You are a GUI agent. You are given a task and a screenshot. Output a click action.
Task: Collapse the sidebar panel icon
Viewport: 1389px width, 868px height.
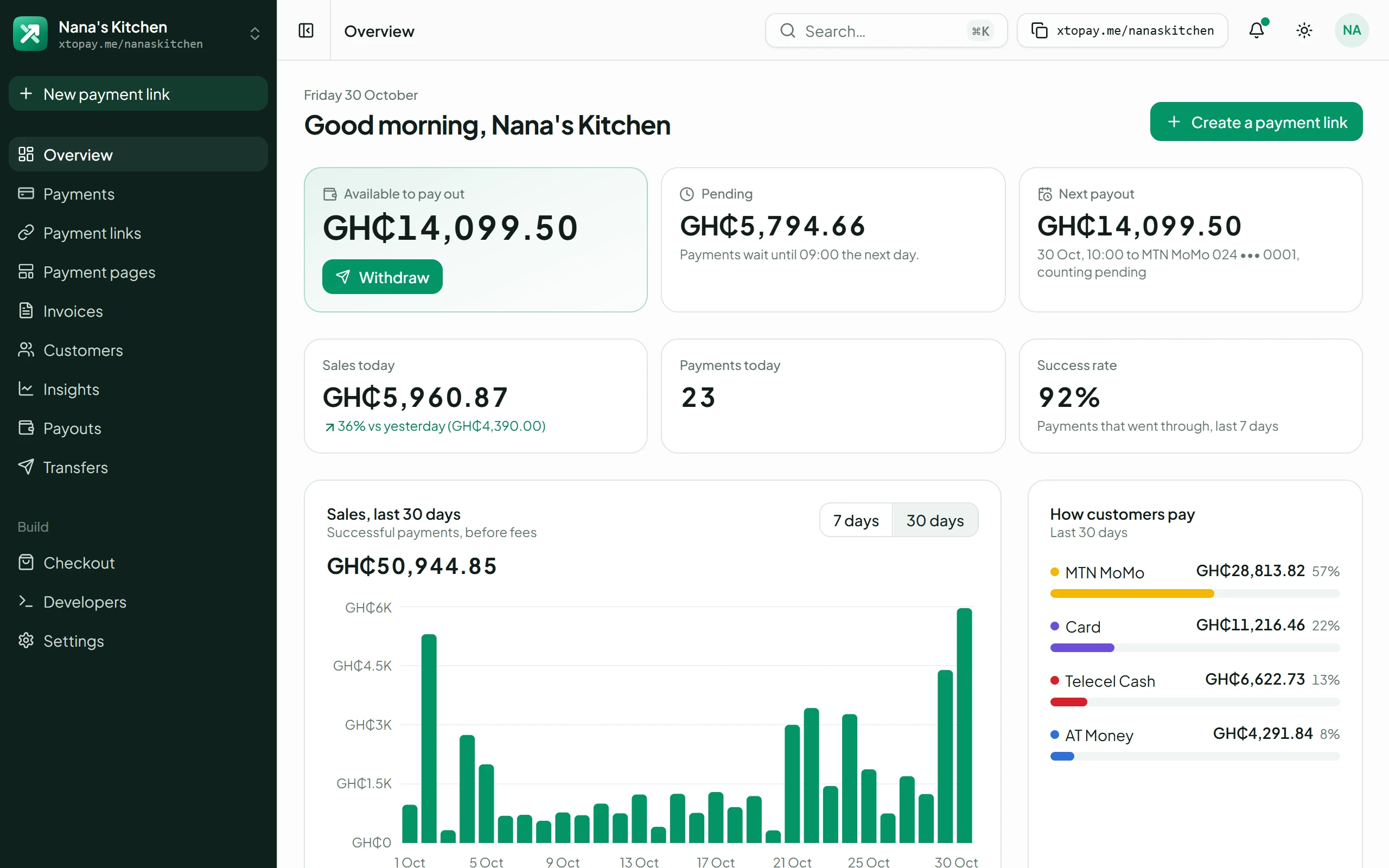(306, 30)
